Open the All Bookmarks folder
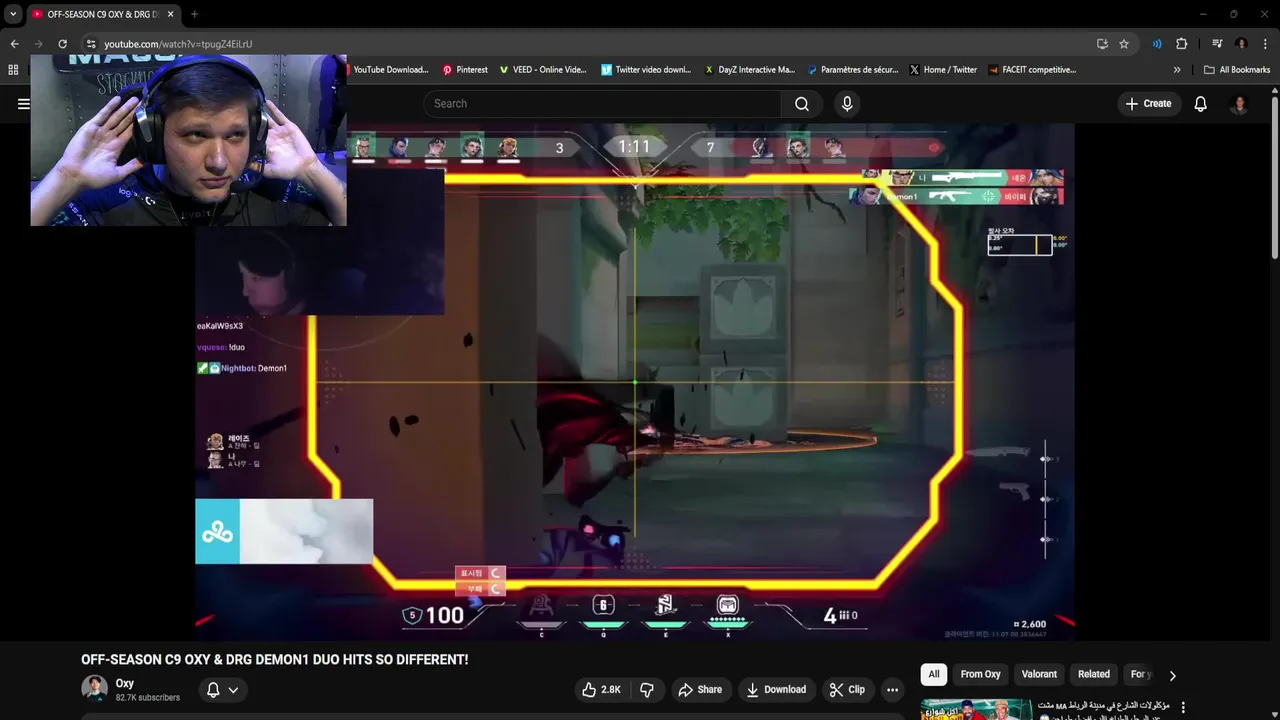 tap(1237, 70)
